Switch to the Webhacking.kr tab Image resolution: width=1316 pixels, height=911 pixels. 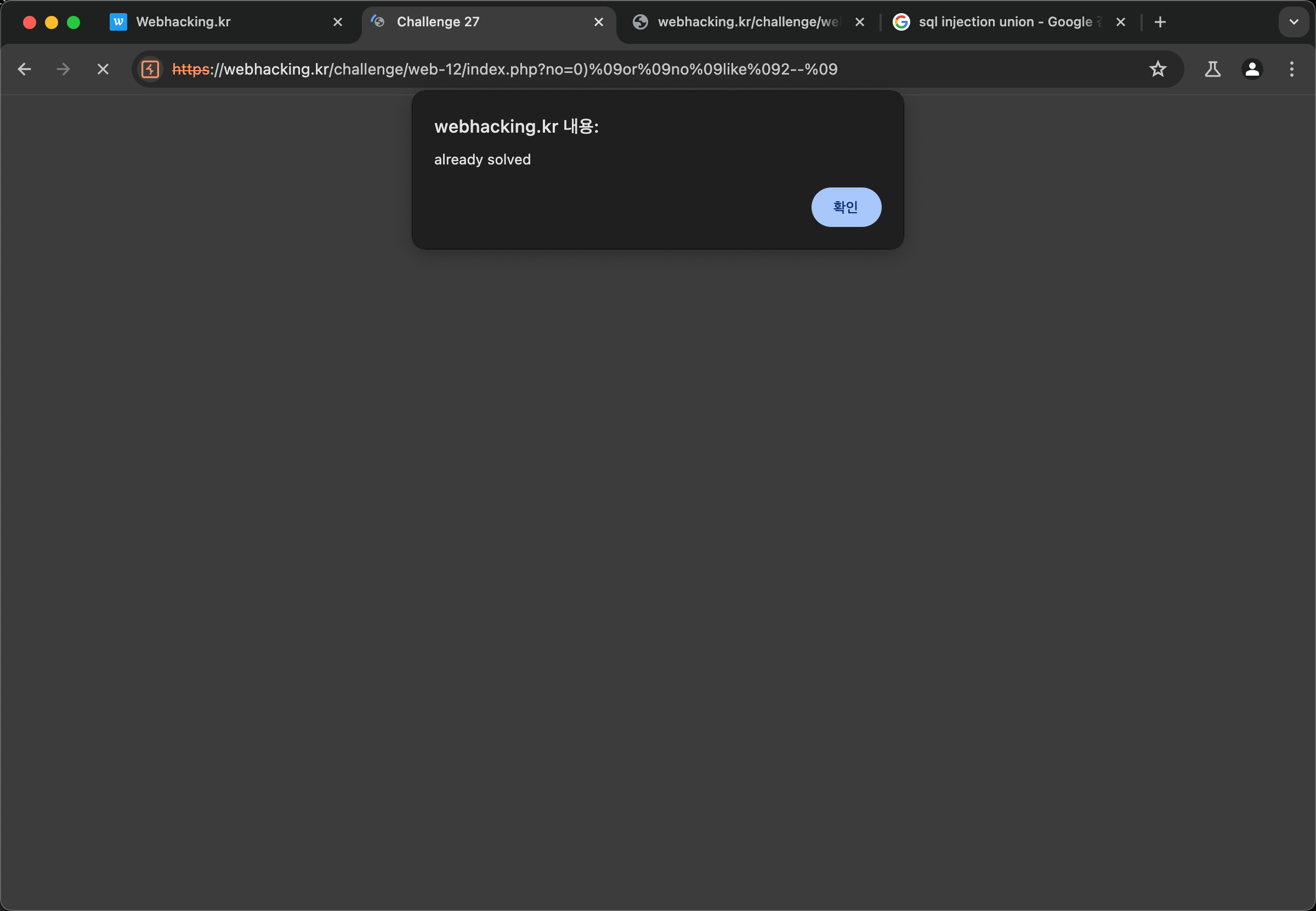coord(217,22)
